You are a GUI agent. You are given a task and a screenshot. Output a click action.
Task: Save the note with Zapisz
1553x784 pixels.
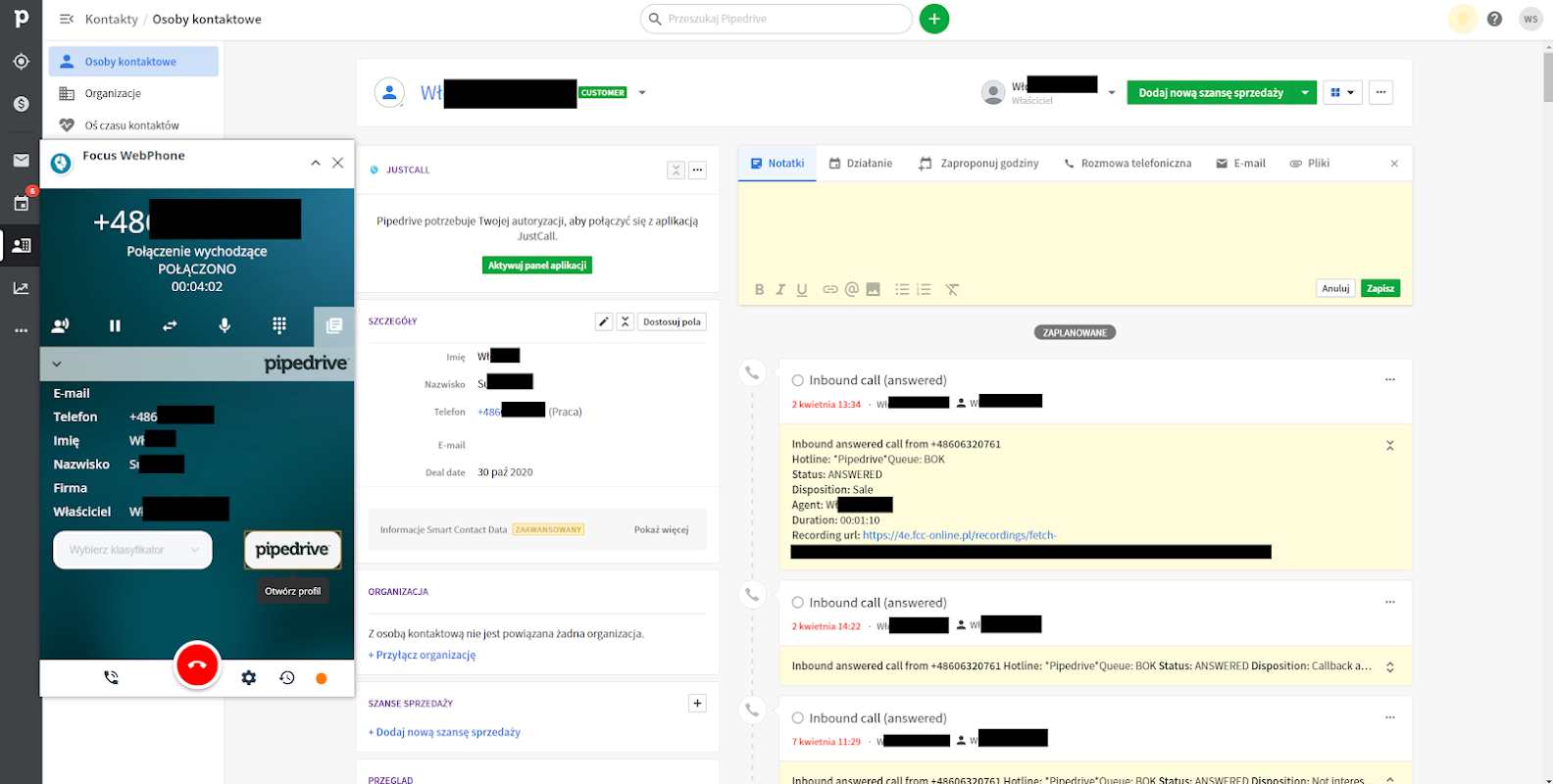pos(1380,288)
